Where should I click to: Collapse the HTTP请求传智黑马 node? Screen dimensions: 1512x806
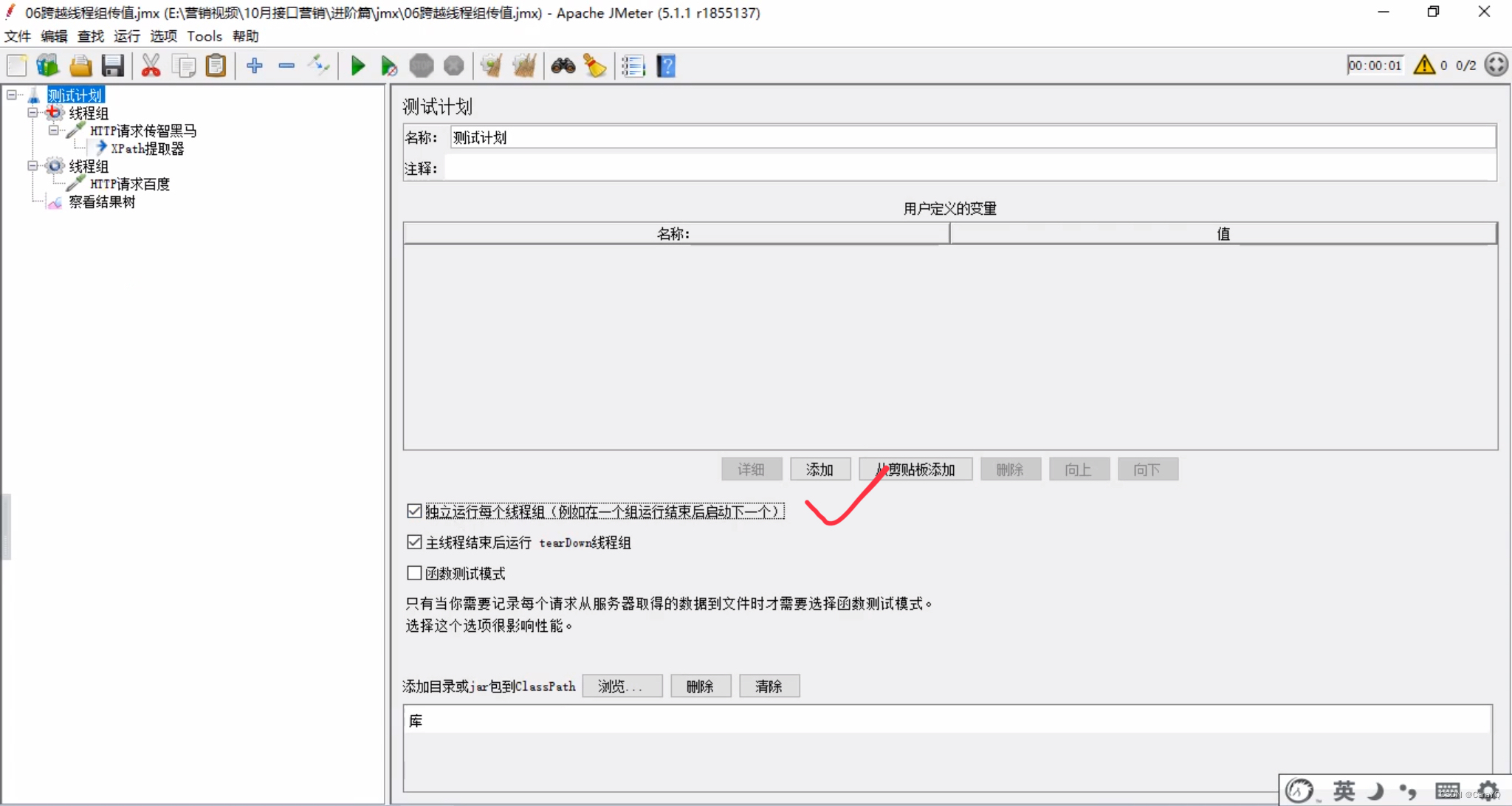[53, 130]
